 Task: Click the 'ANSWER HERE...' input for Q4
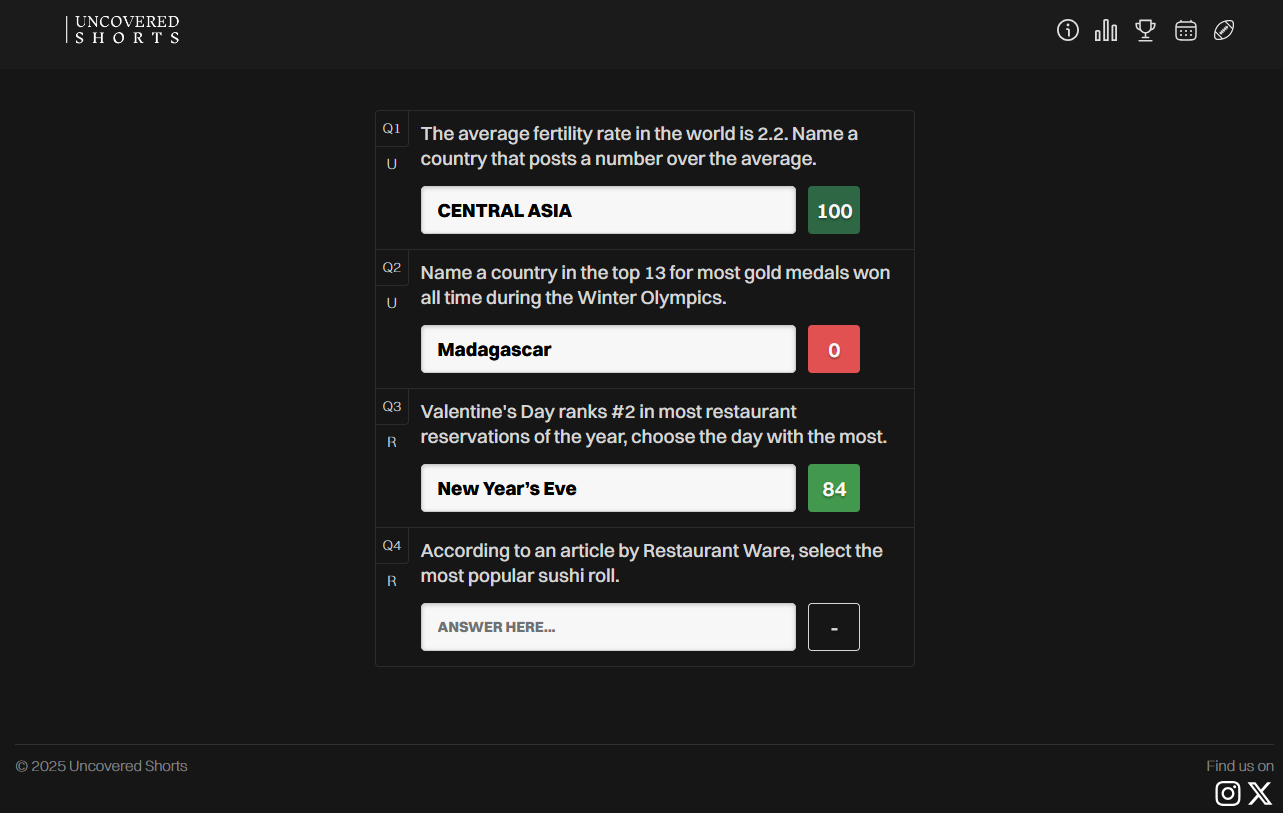[608, 627]
